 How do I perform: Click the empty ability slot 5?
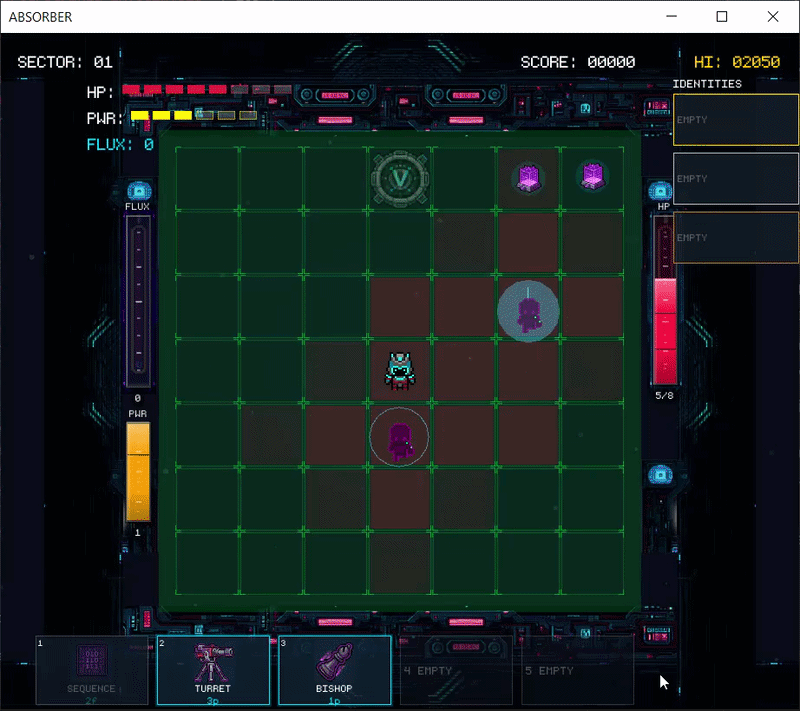(578, 670)
